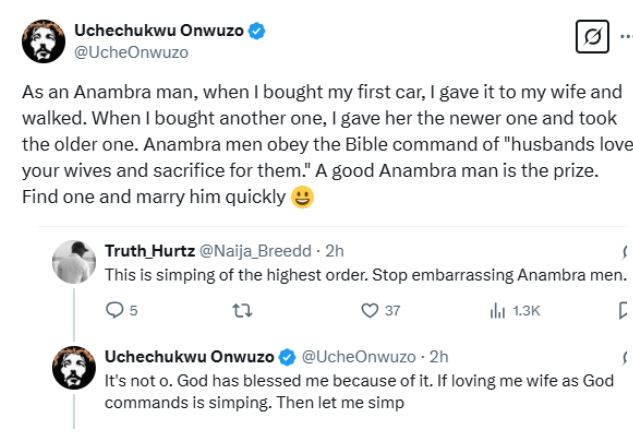Click the verified badge beside the top Uchechukwu Onwuzo name

(x=257, y=32)
